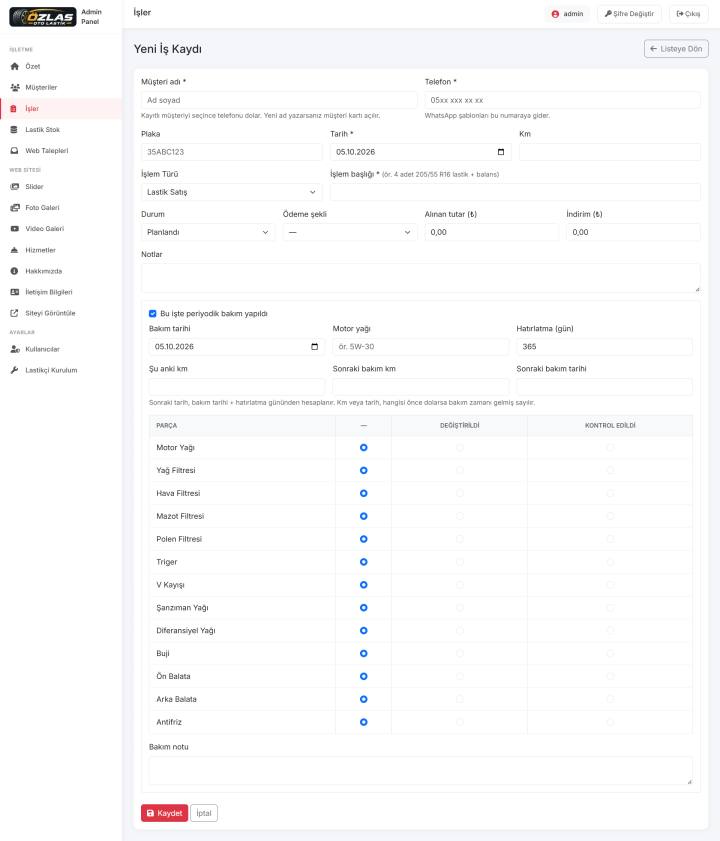Select Değiştirildi for Hava Filtresi

click(460, 493)
